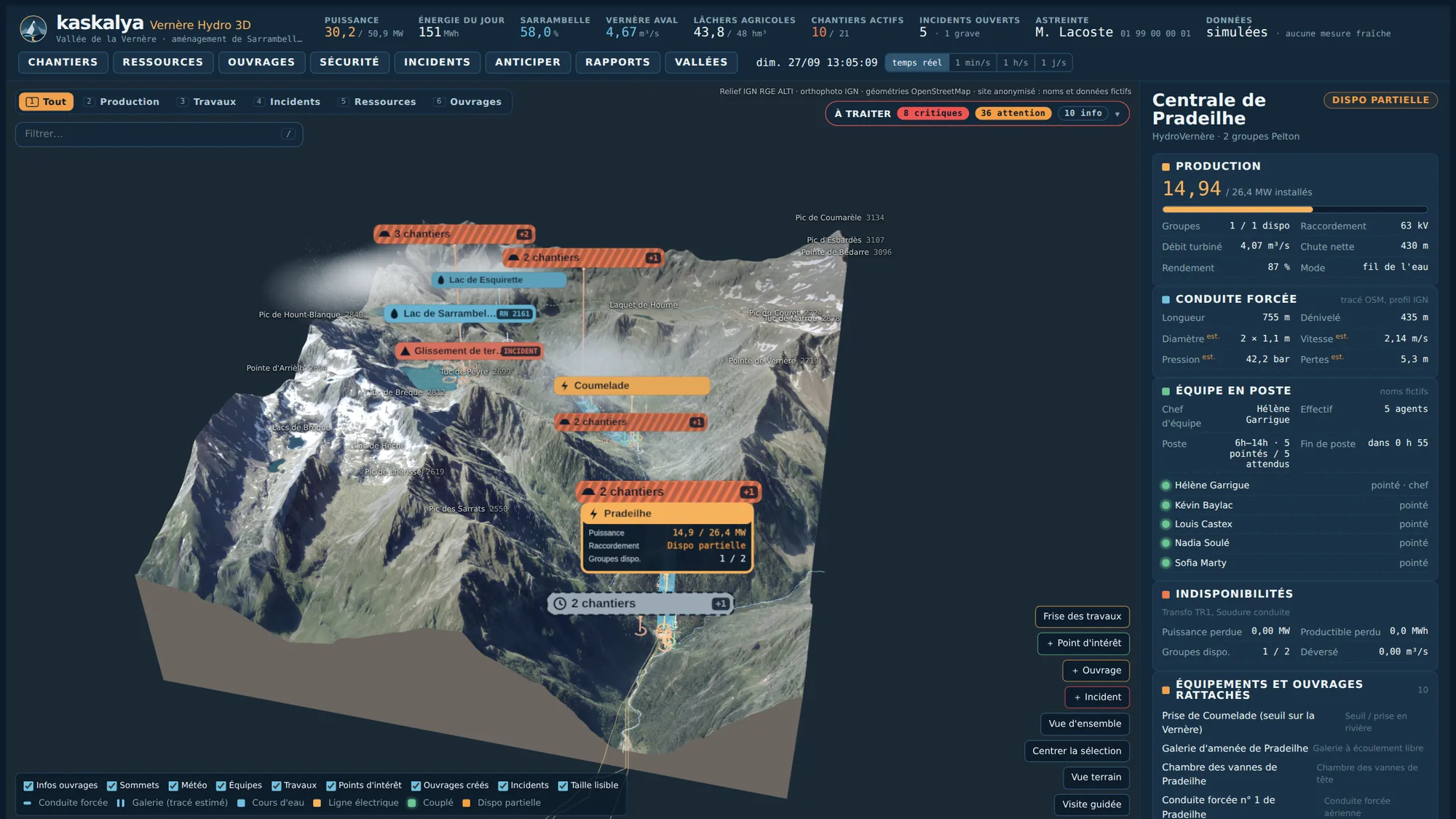
Task: Click the lightning bolt icon on the Coumelade label
Action: [x=565, y=386]
